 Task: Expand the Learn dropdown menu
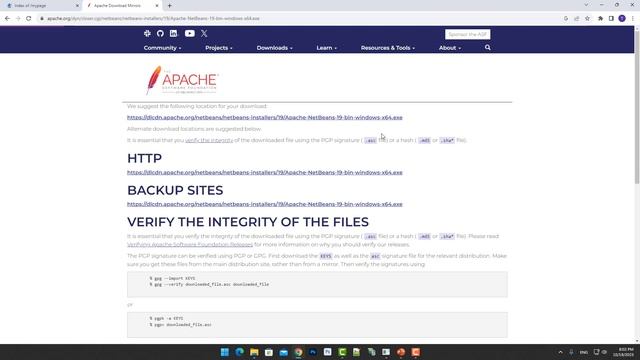click(x=327, y=48)
